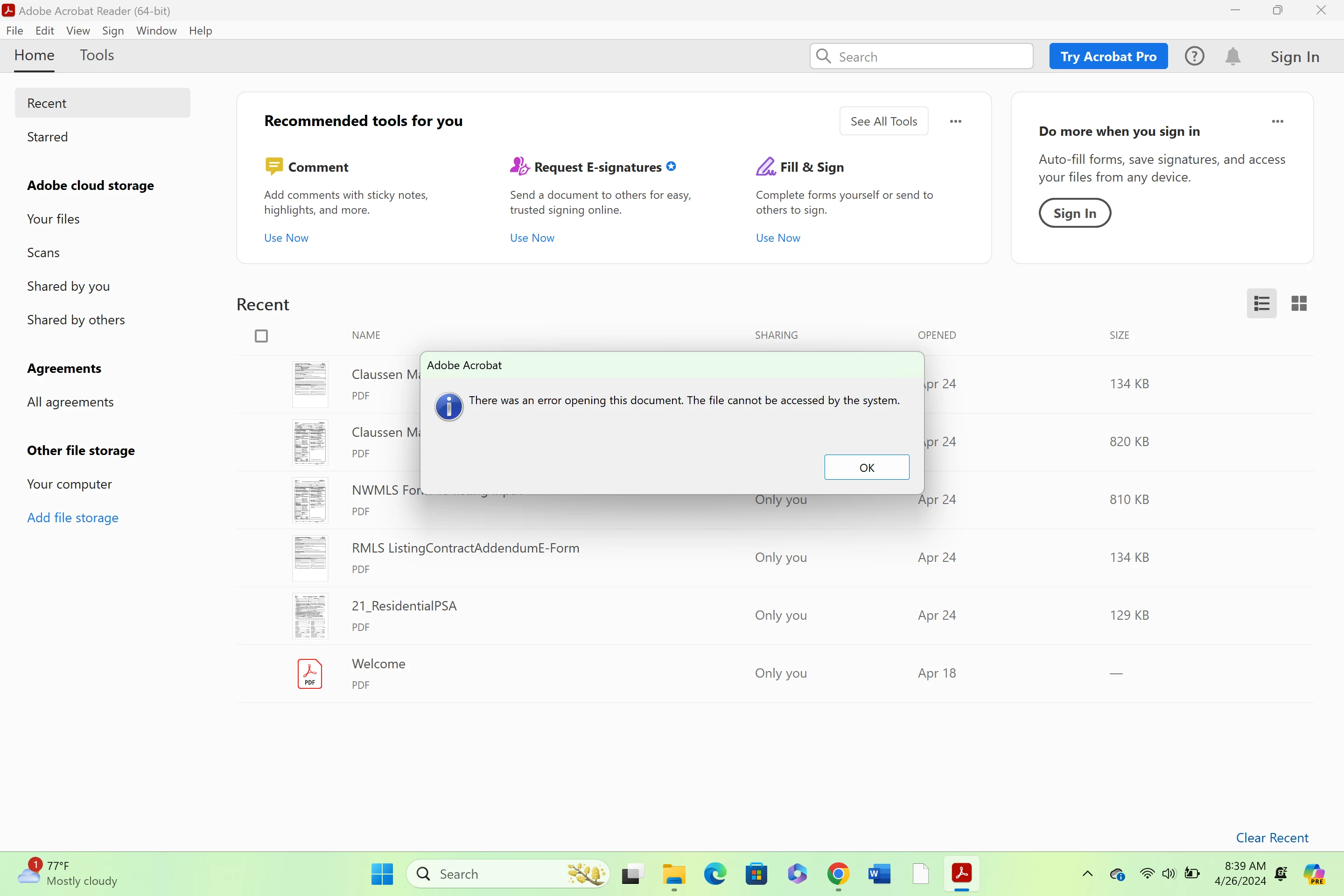Viewport: 1344px width, 896px height.
Task: Open Microsoft Word from taskbar
Action: (879, 874)
